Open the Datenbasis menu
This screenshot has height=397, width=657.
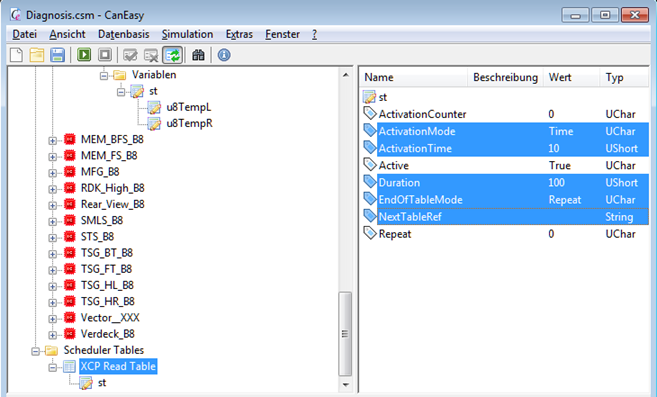tap(123, 34)
